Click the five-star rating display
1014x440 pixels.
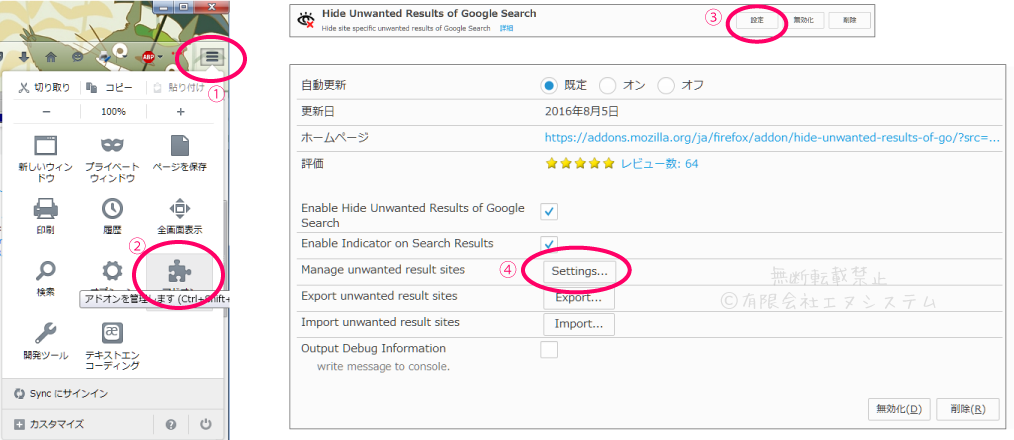click(x=579, y=164)
